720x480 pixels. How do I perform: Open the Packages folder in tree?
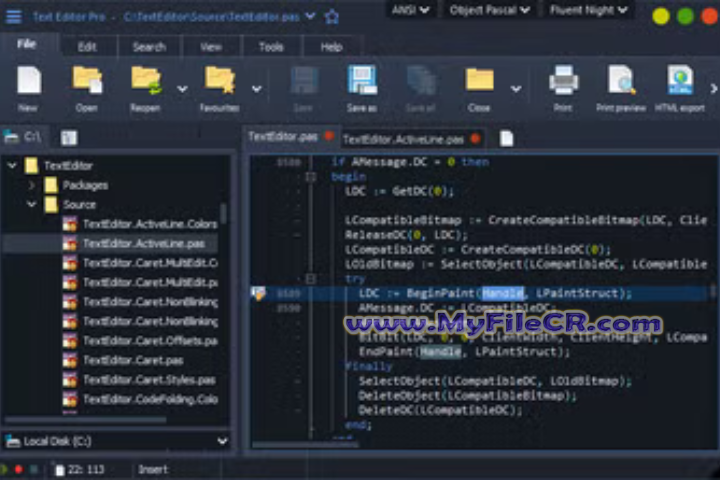coord(85,185)
